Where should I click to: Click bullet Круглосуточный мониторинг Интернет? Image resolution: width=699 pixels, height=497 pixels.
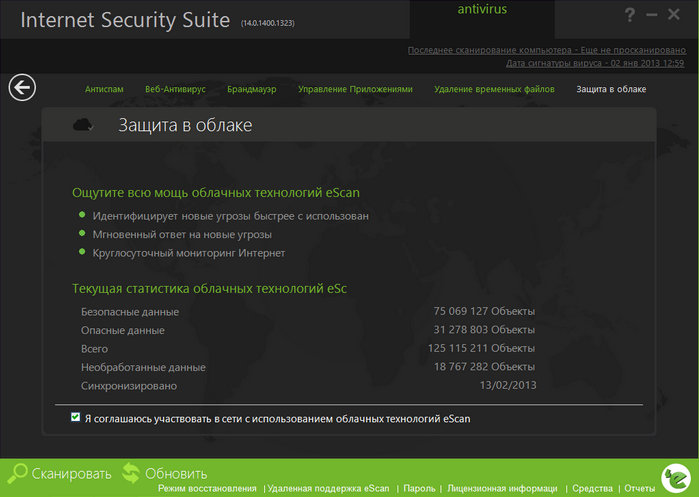(189, 253)
